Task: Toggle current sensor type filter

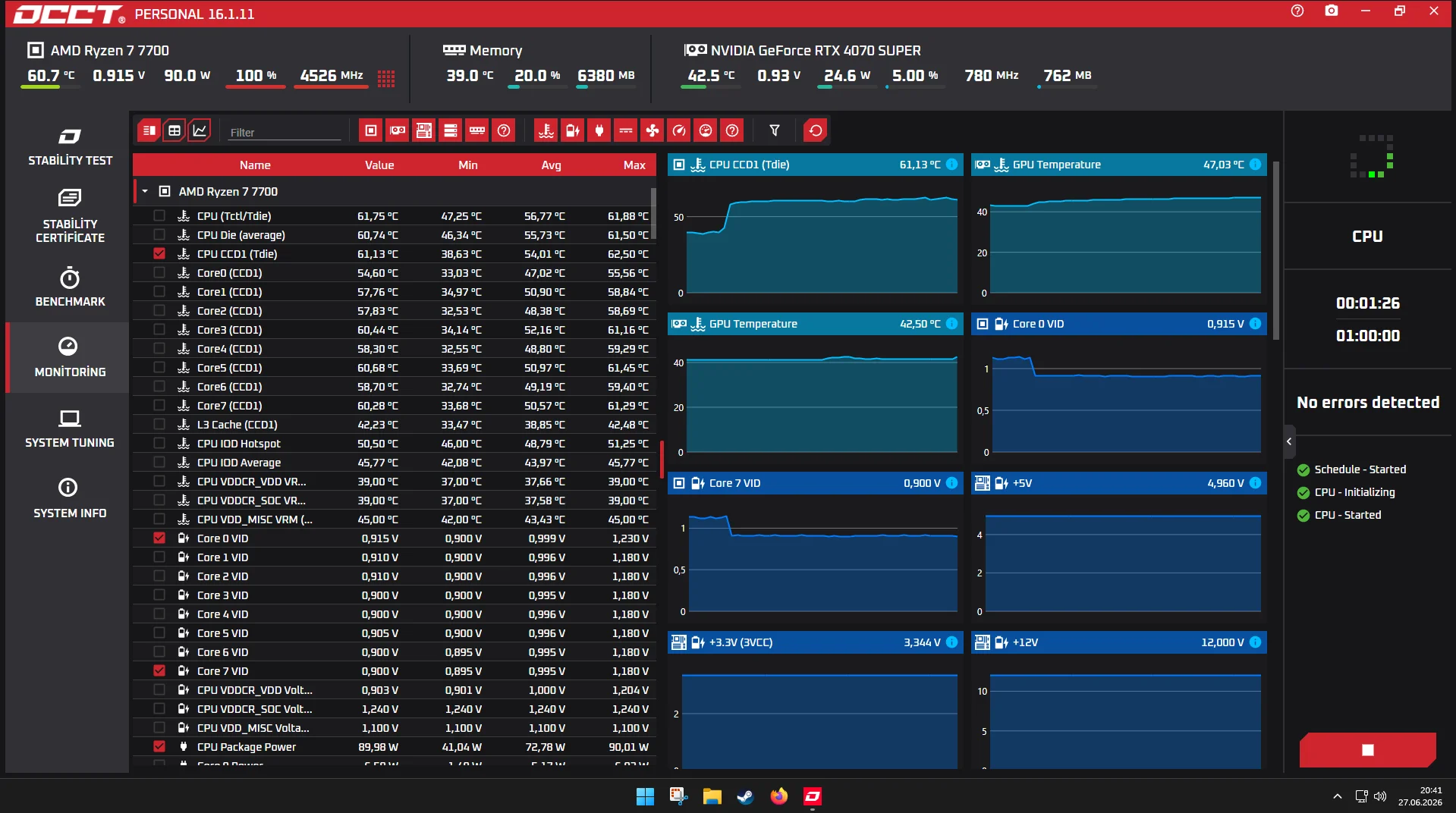Action: coord(626,130)
